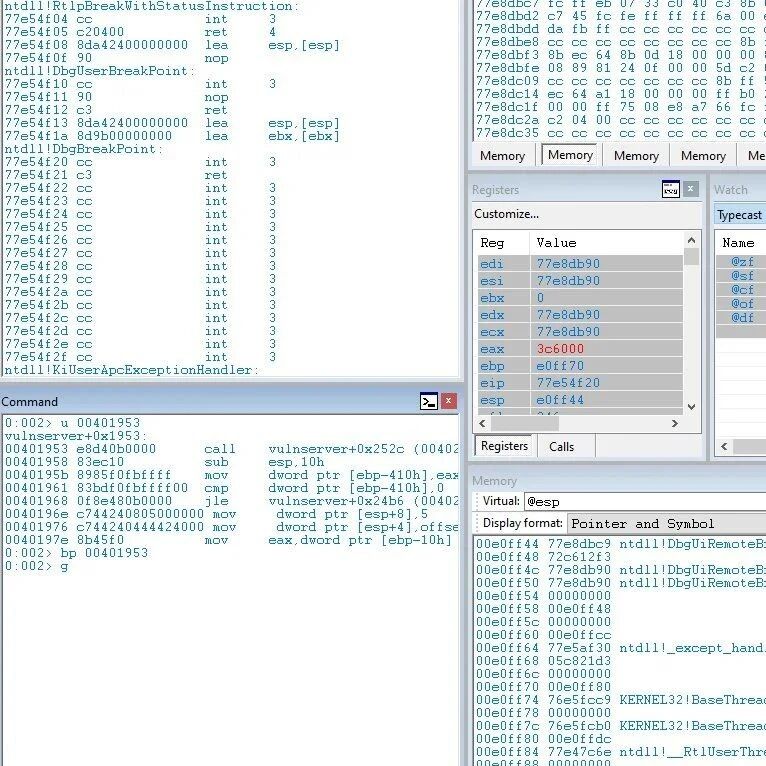Viewport: 766px width, 766px height.
Task: Click memory row 00e0ff64 ntdll!_except_hand
Action: [x=620, y=648]
